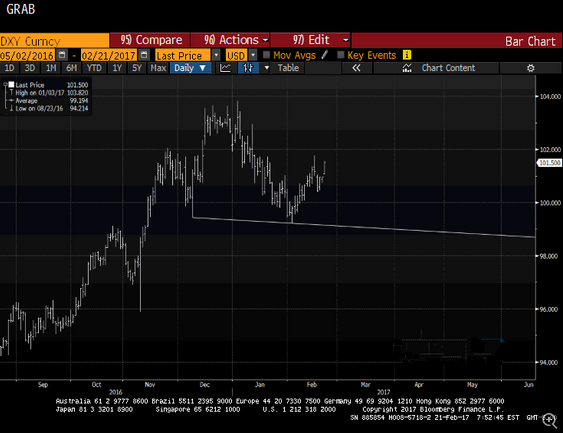
Task: Enable the Mov Avgs checkbox
Action: (x=266, y=55)
